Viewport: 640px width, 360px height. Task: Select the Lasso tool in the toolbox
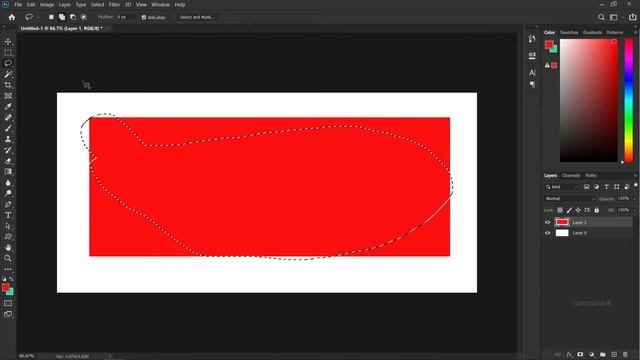8,63
